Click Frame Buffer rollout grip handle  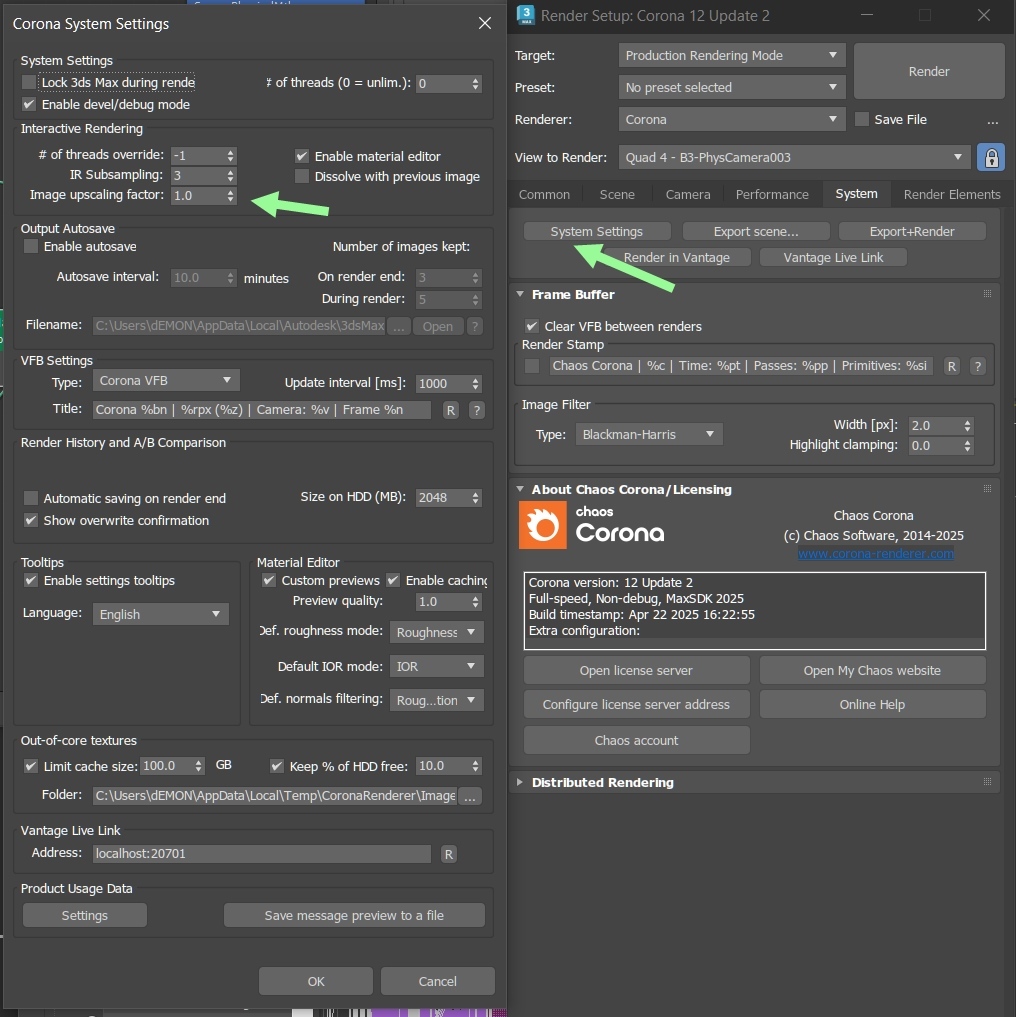click(987, 294)
